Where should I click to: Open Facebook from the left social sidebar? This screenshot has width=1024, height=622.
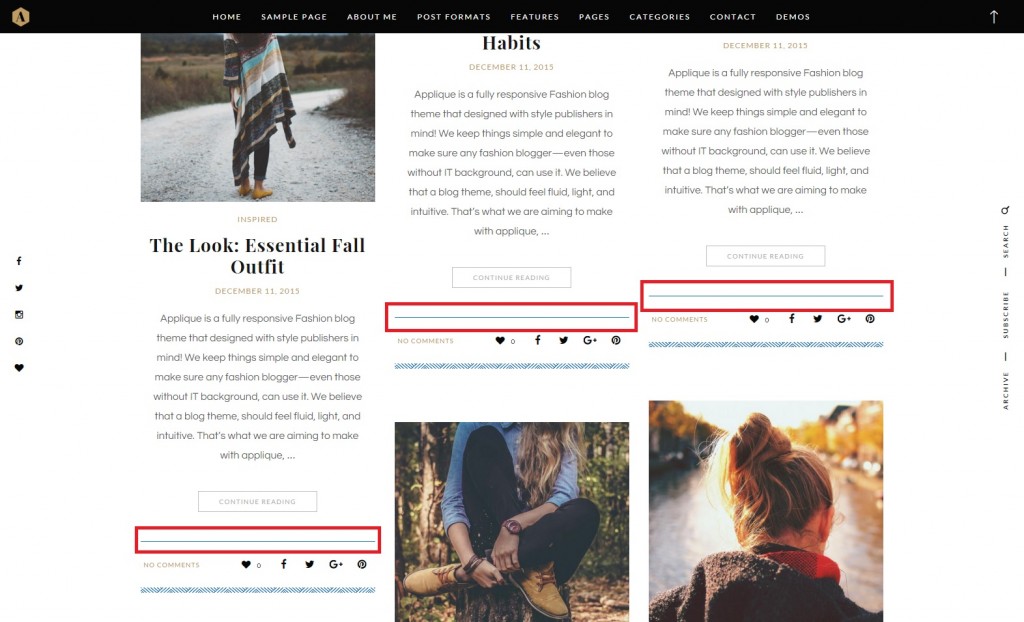(19, 261)
